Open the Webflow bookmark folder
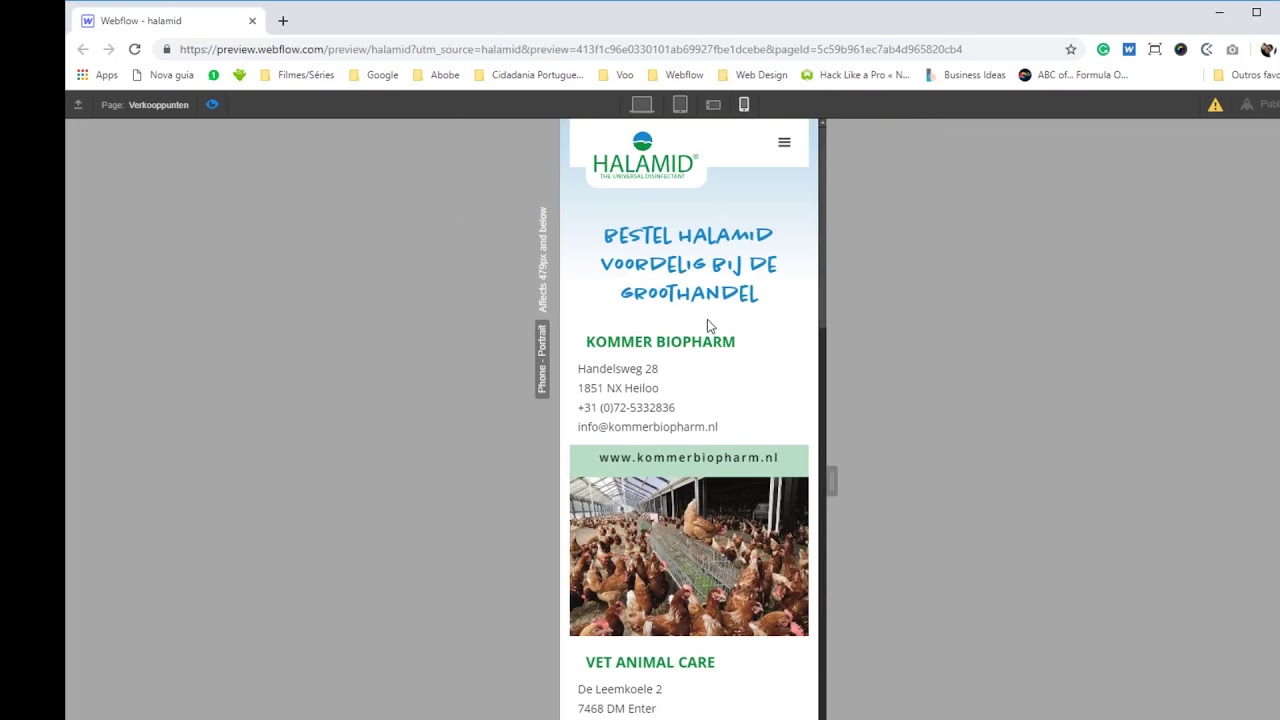The height and width of the screenshot is (720, 1280). (x=675, y=75)
